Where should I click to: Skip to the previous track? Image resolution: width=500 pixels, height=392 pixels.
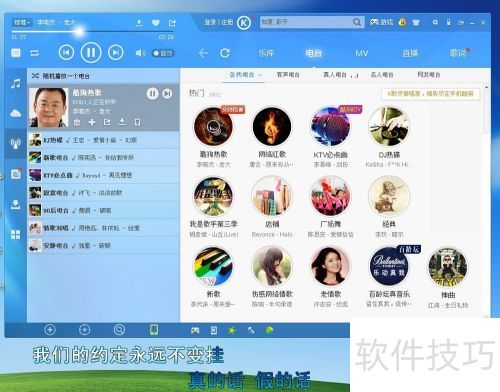click(66, 53)
